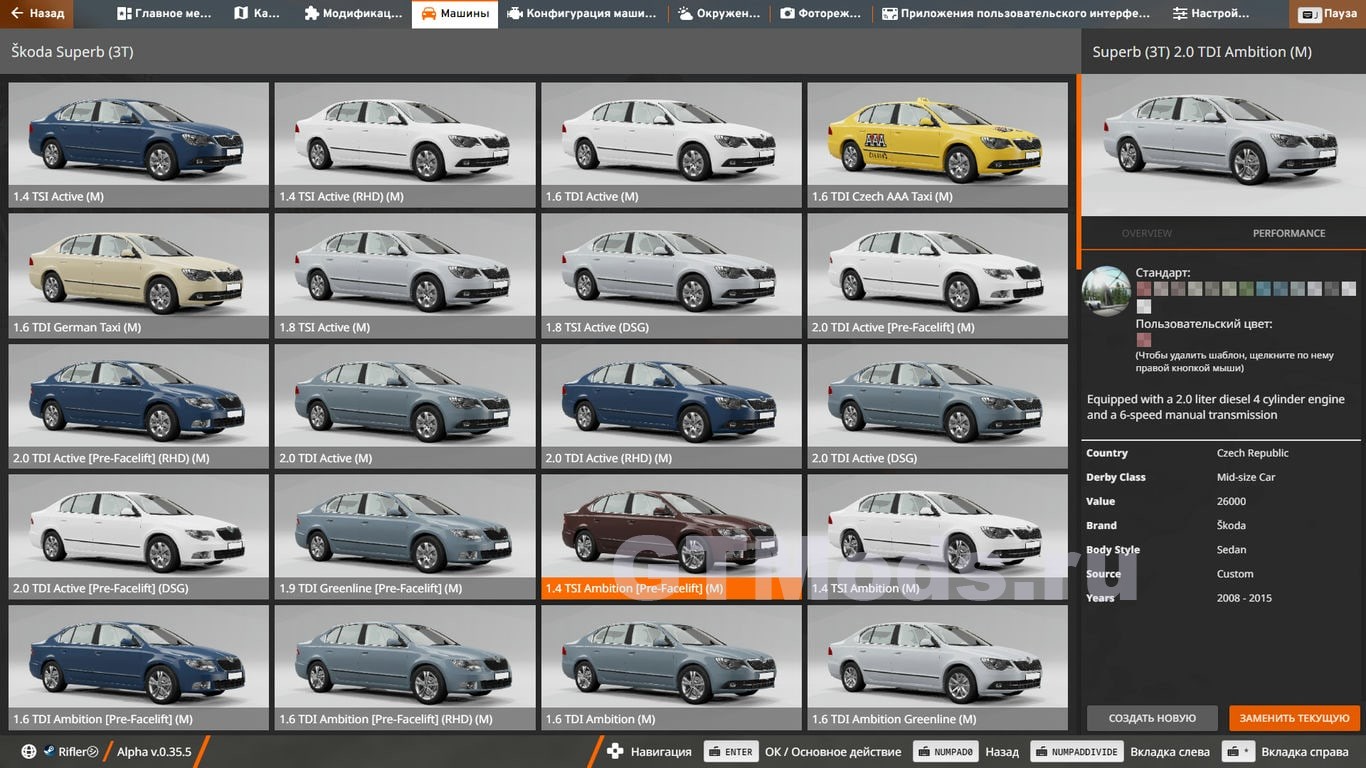Click the large Superb preview image
This screenshot has width=1366, height=768.
1223,145
